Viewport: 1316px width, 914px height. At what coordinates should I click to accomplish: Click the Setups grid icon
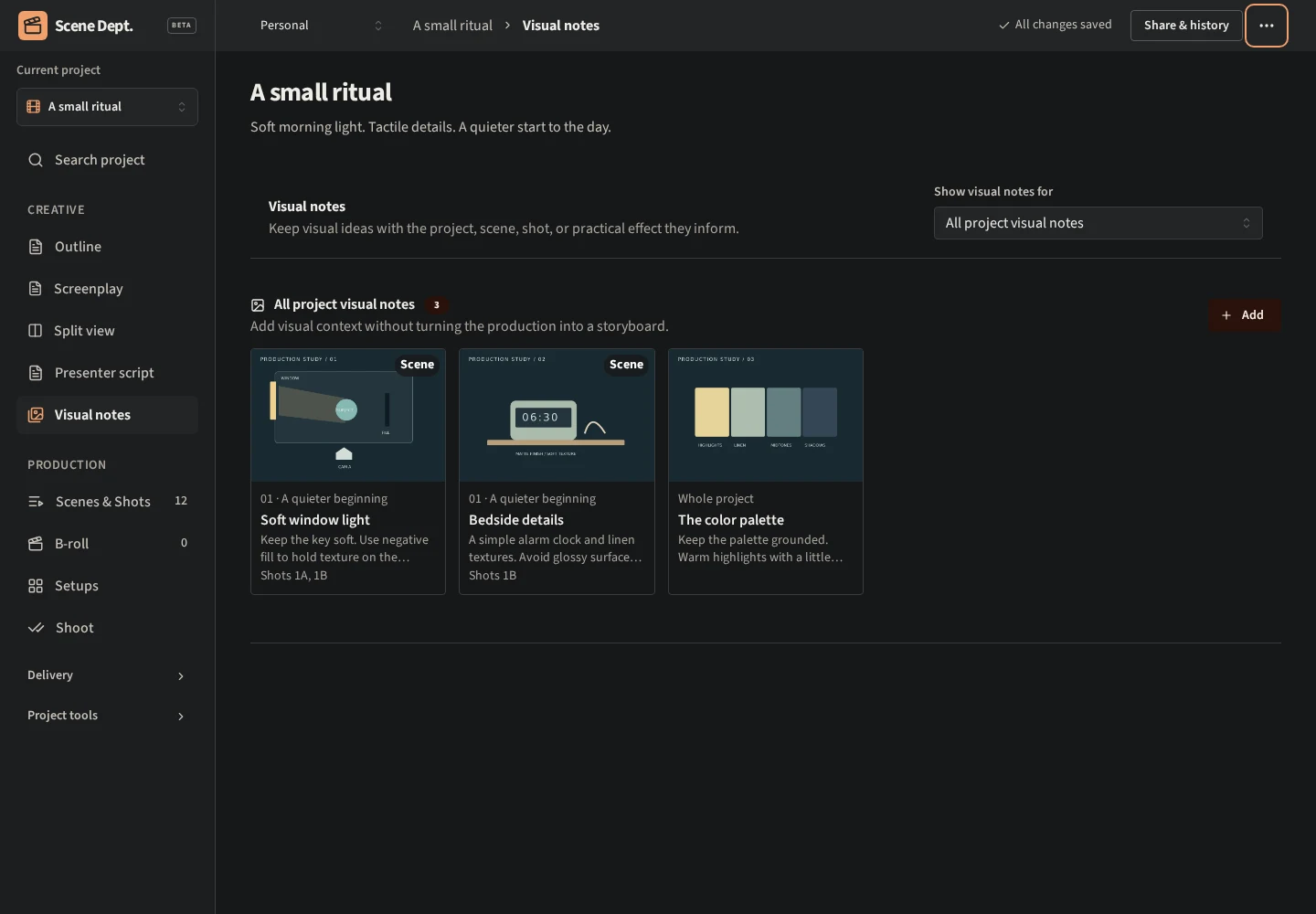(36, 586)
